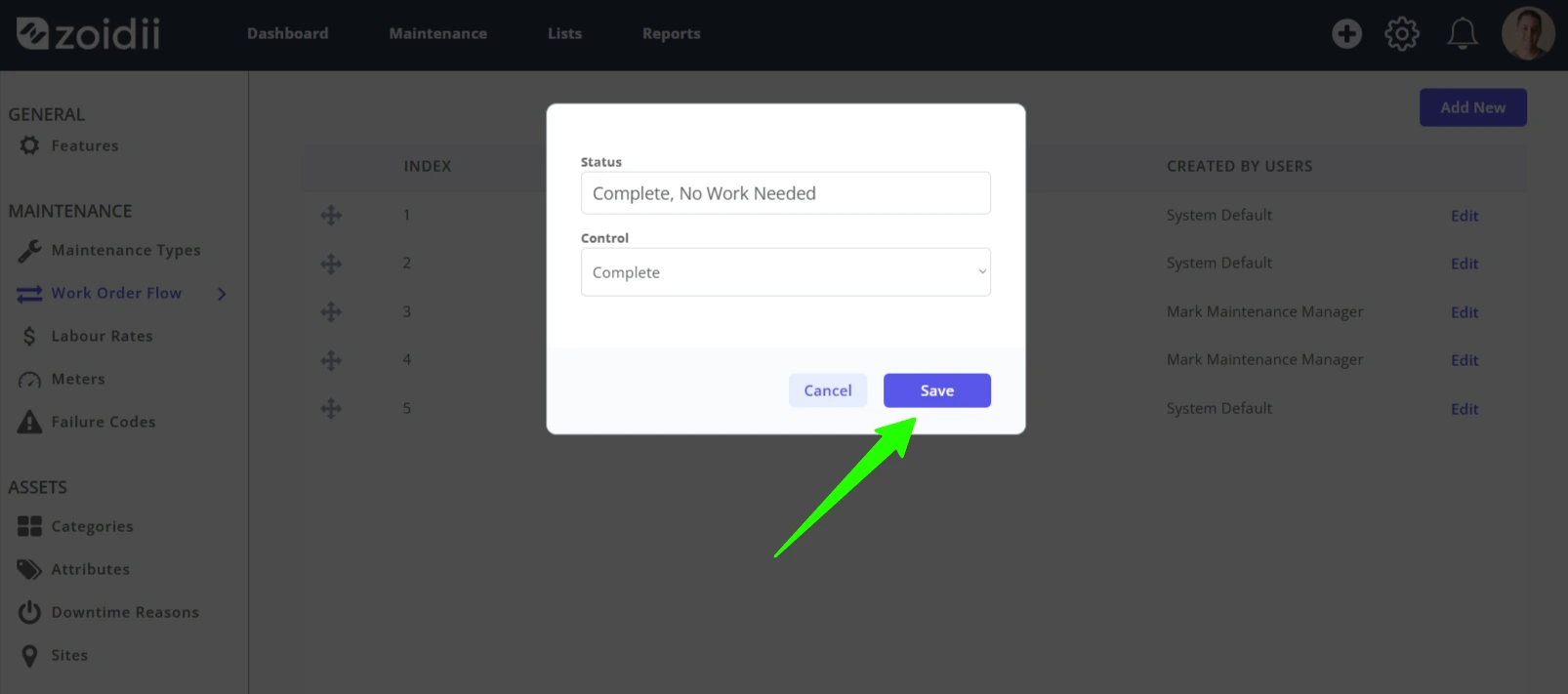Open Maintenance Types in sidebar
Viewport: 1568px width, 694px height.
pyautogui.click(x=126, y=251)
